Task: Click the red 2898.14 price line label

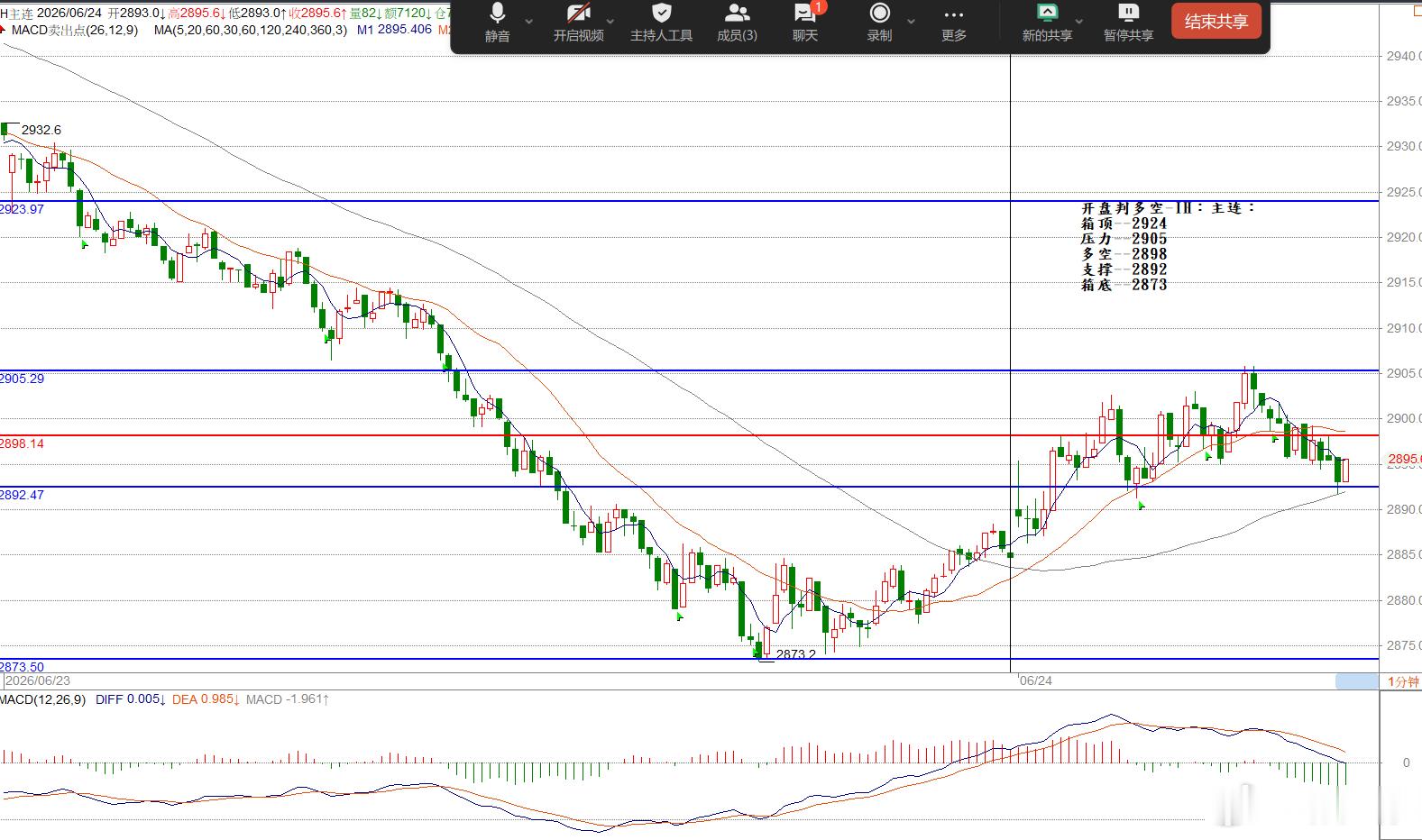Action: click(23, 443)
